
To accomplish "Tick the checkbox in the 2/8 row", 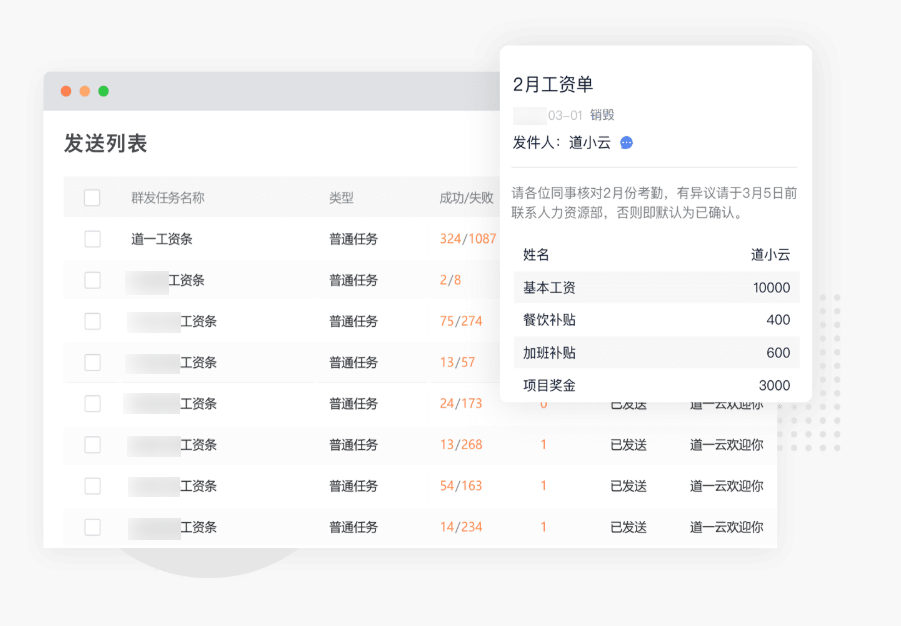I will tap(92, 280).
